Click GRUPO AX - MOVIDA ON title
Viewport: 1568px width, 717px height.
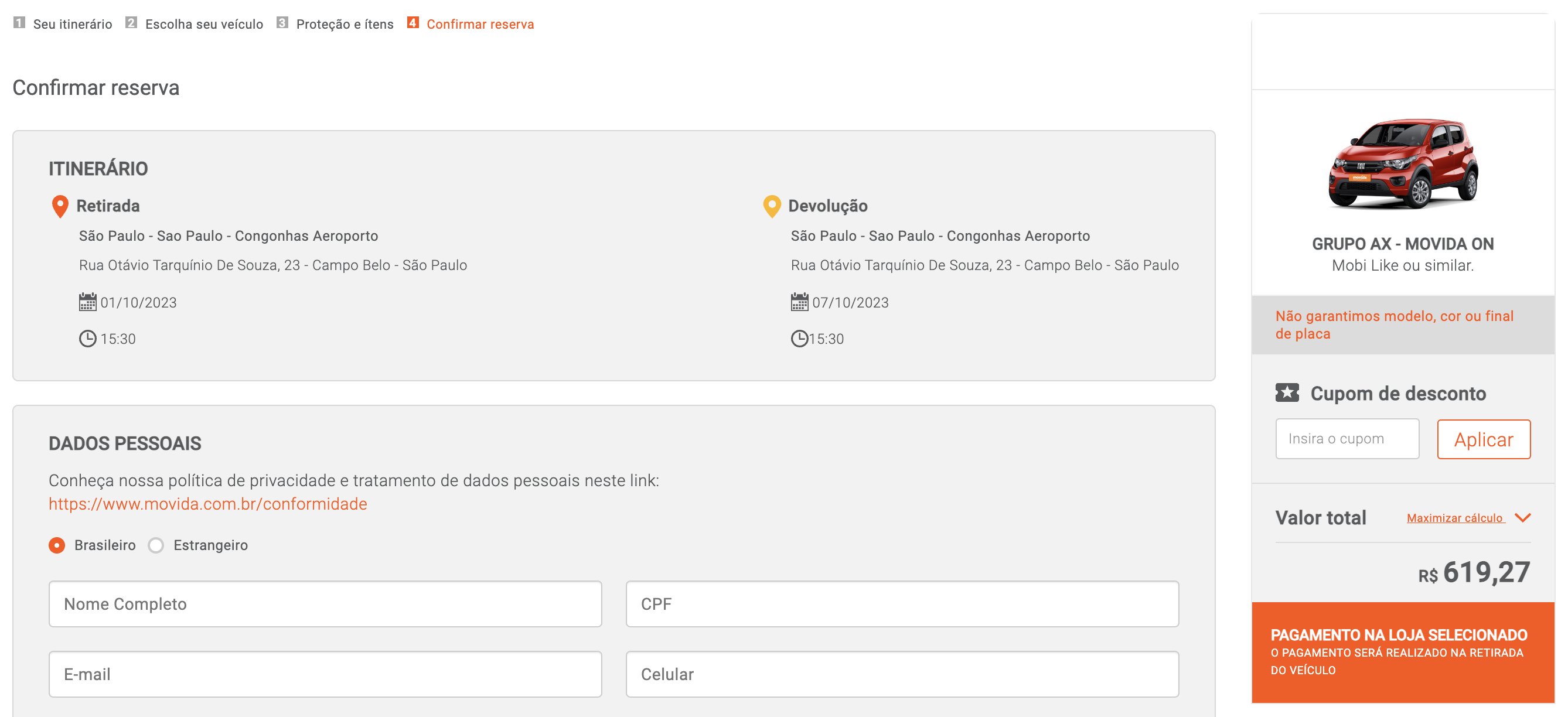tap(1402, 244)
